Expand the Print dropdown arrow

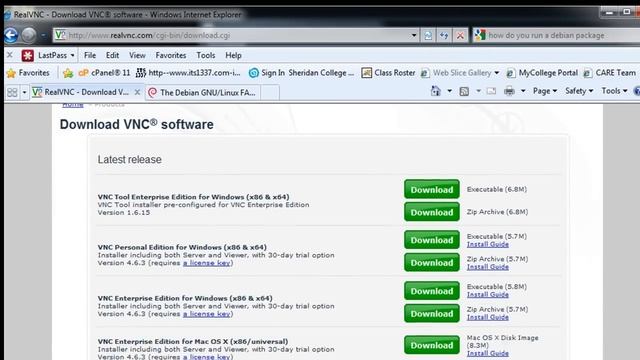pos(523,91)
